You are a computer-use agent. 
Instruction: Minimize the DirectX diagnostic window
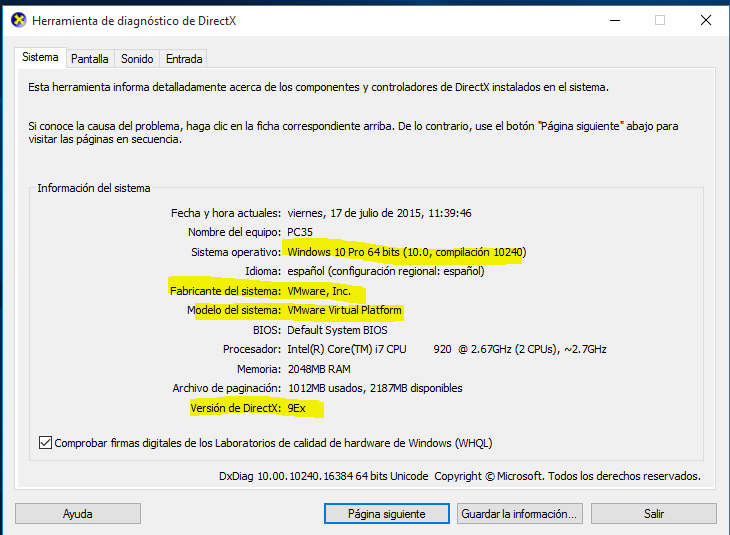point(615,20)
